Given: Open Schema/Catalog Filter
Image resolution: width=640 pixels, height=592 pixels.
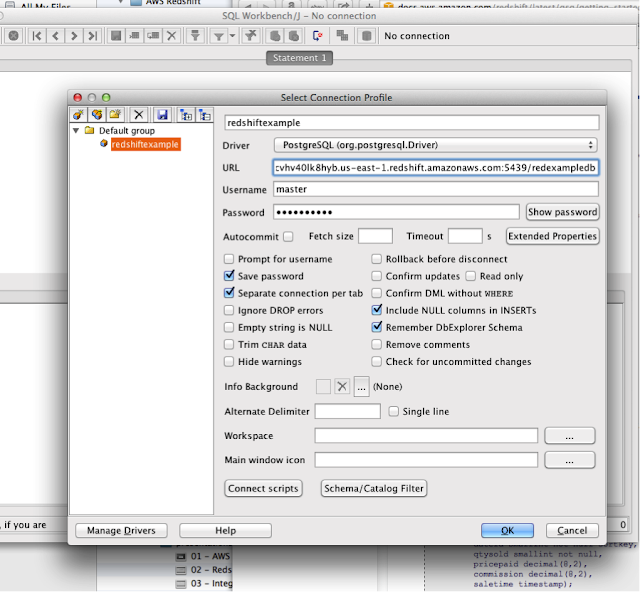Looking at the screenshot, I should [374, 488].
